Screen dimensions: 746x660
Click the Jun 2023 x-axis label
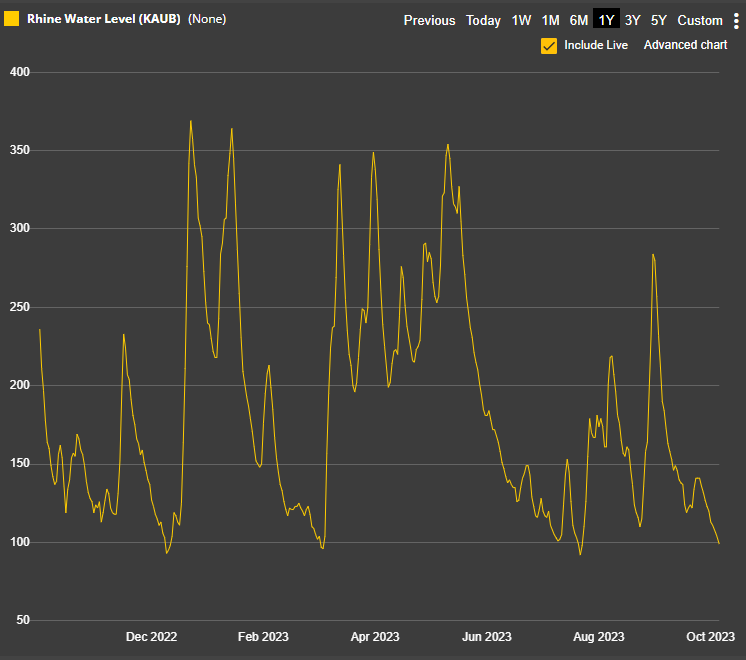coord(487,637)
